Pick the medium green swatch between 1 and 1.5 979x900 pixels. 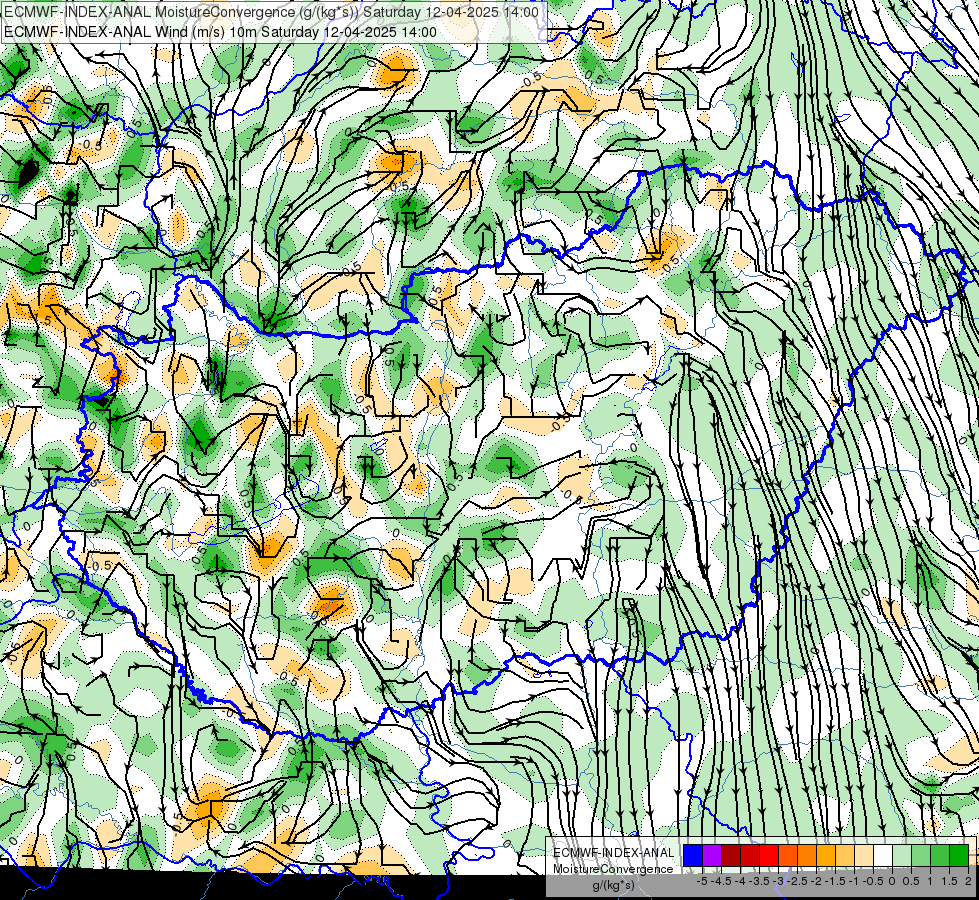click(x=940, y=855)
